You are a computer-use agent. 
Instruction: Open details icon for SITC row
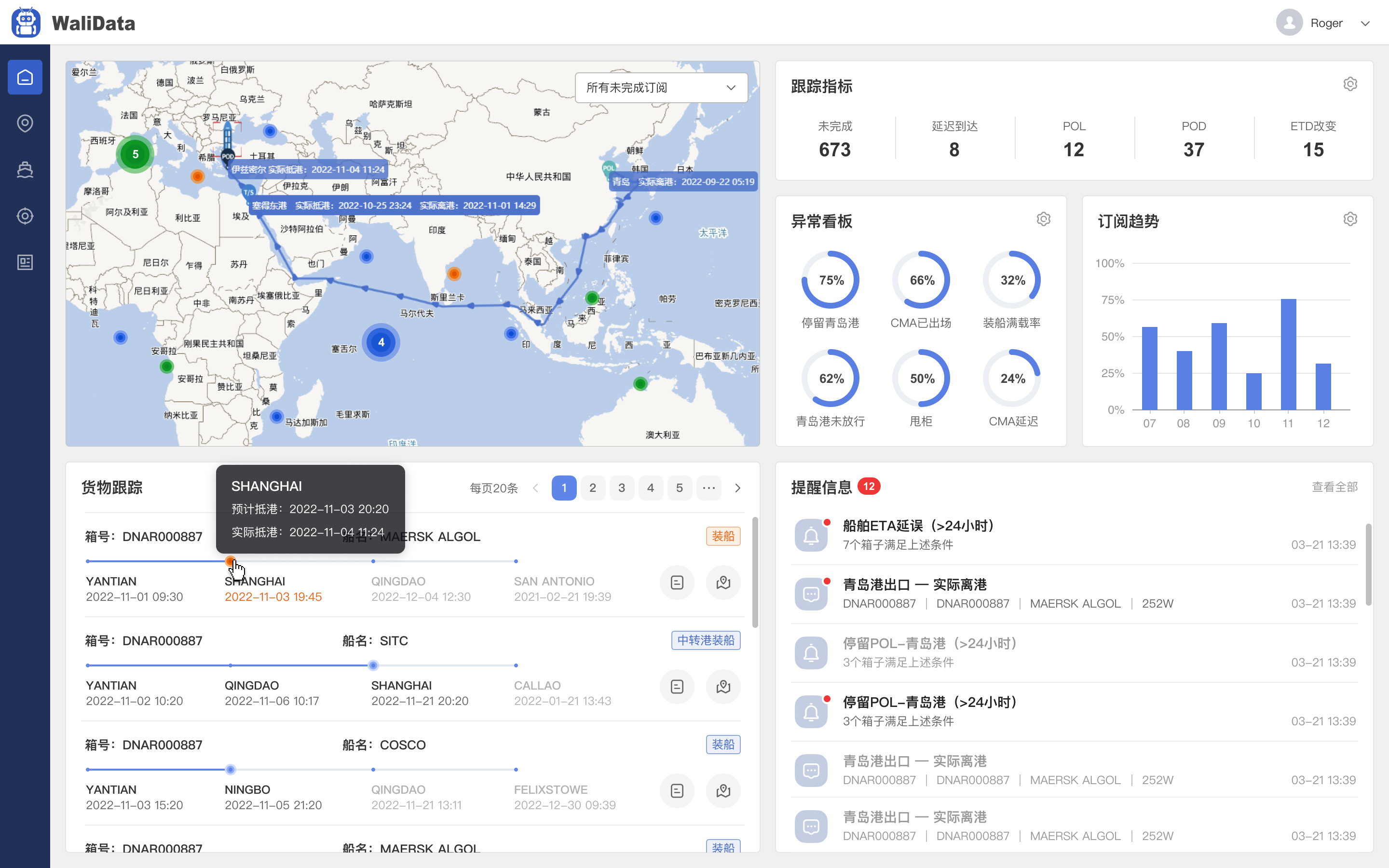coord(677,687)
